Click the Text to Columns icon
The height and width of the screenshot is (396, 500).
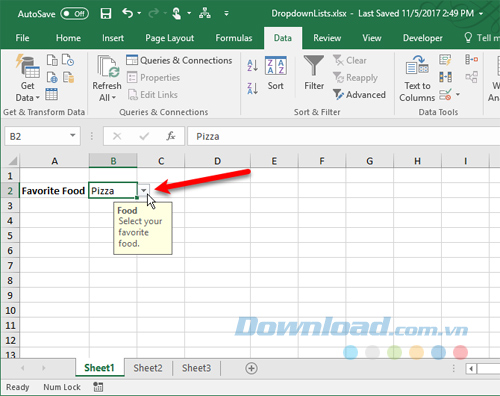(x=417, y=65)
